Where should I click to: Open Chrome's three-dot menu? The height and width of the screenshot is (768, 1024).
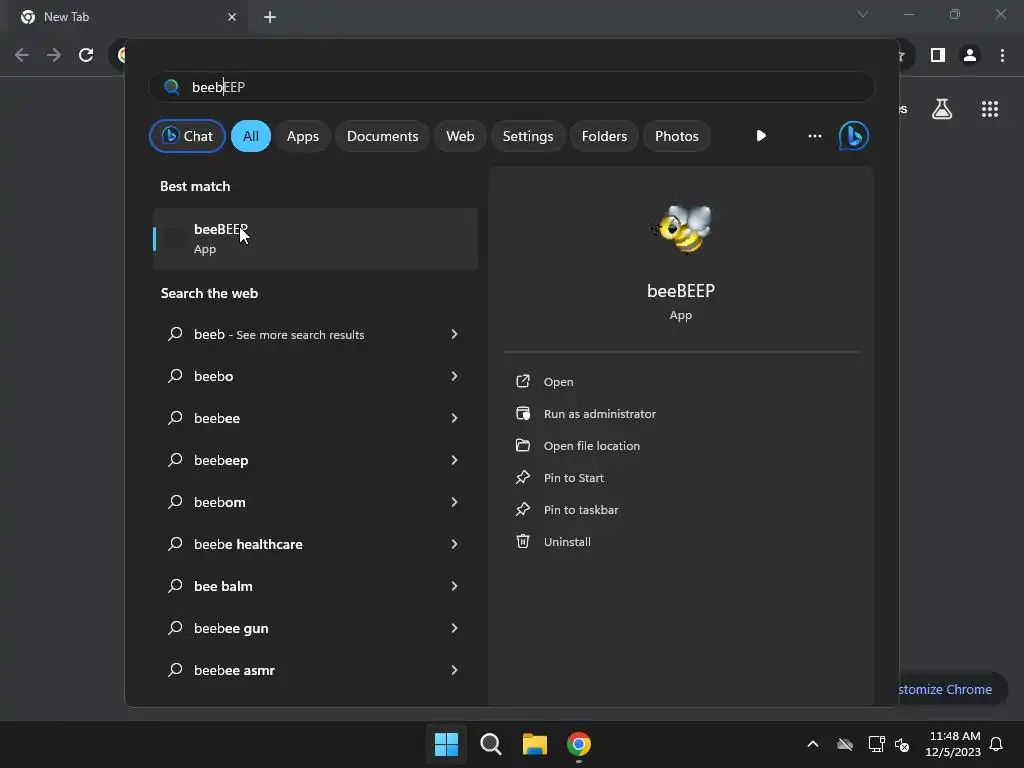(1002, 55)
